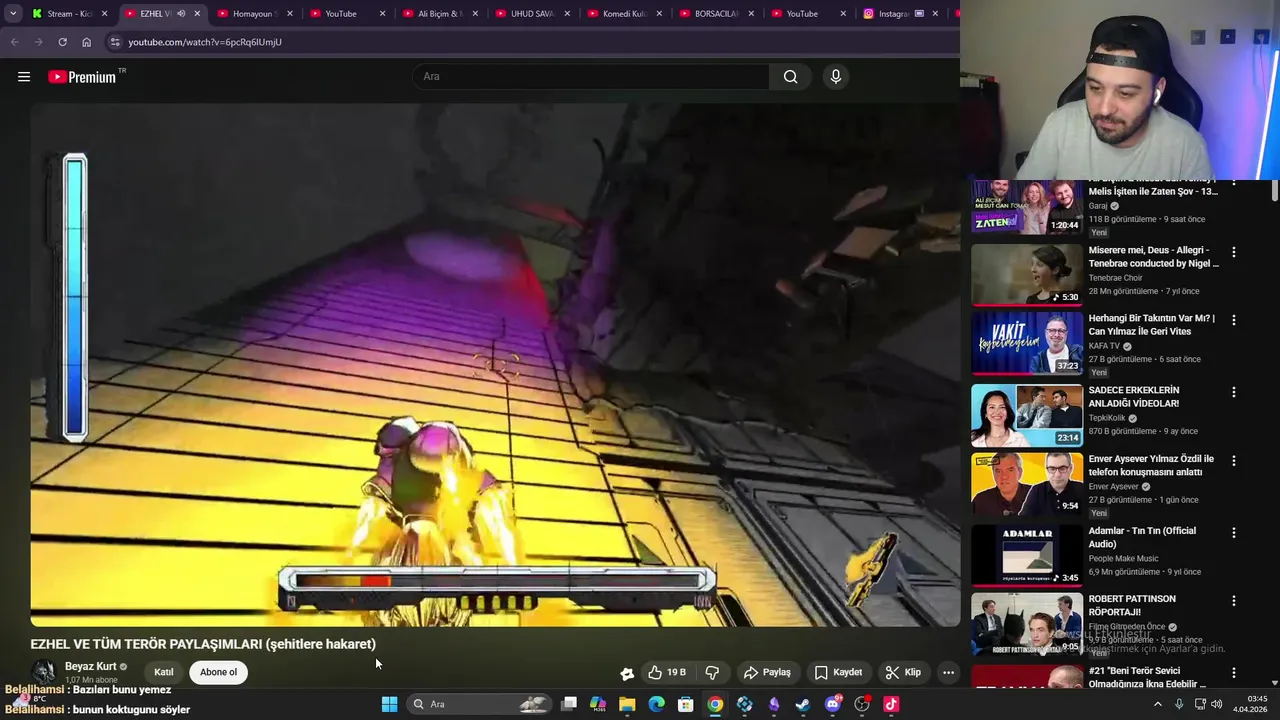Screen dimensions: 1280x720
Task: Start voice search with microphone icon
Action: click(x=836, y=77)
